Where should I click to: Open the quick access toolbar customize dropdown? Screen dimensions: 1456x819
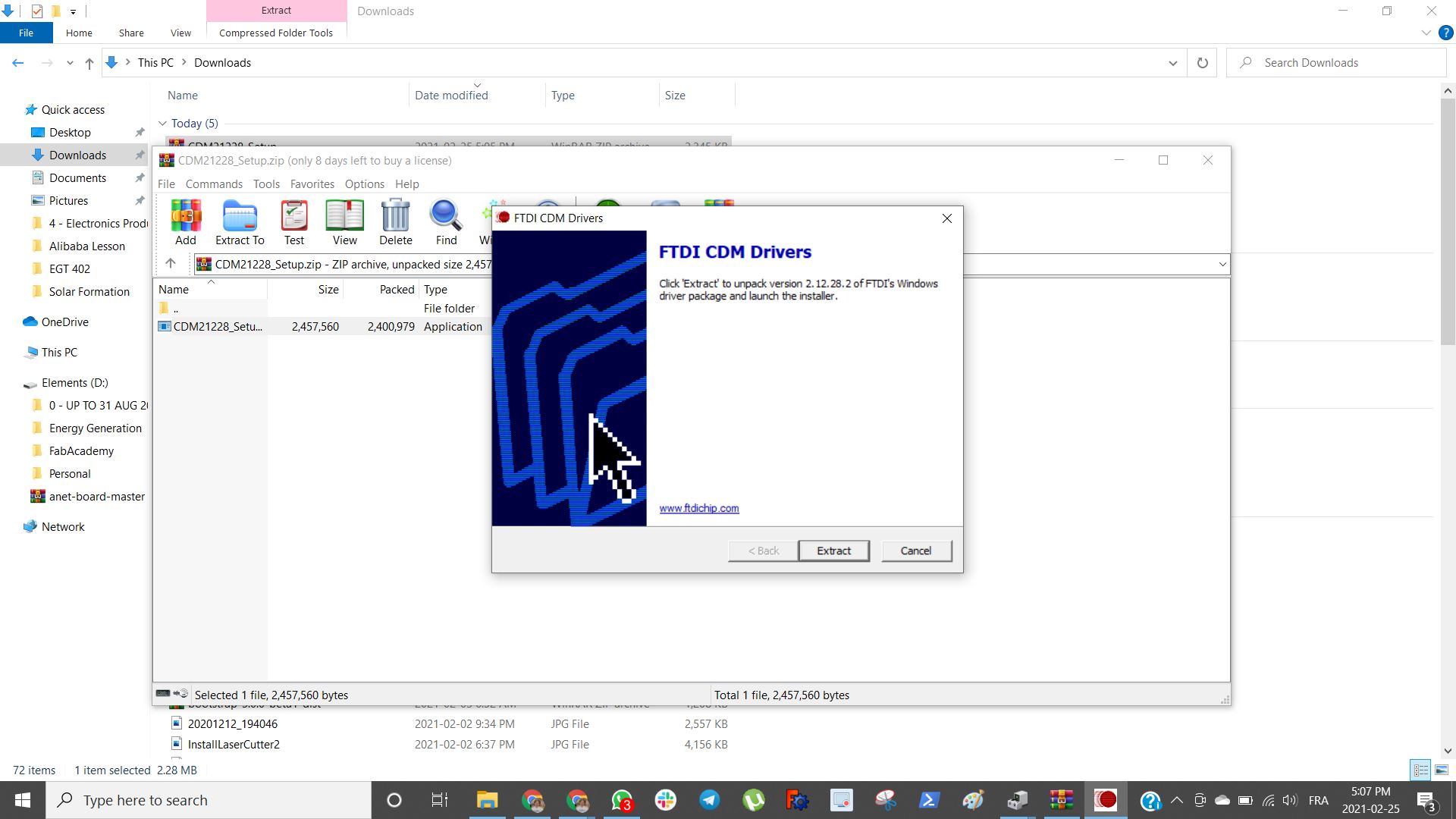tap(73, 11)
